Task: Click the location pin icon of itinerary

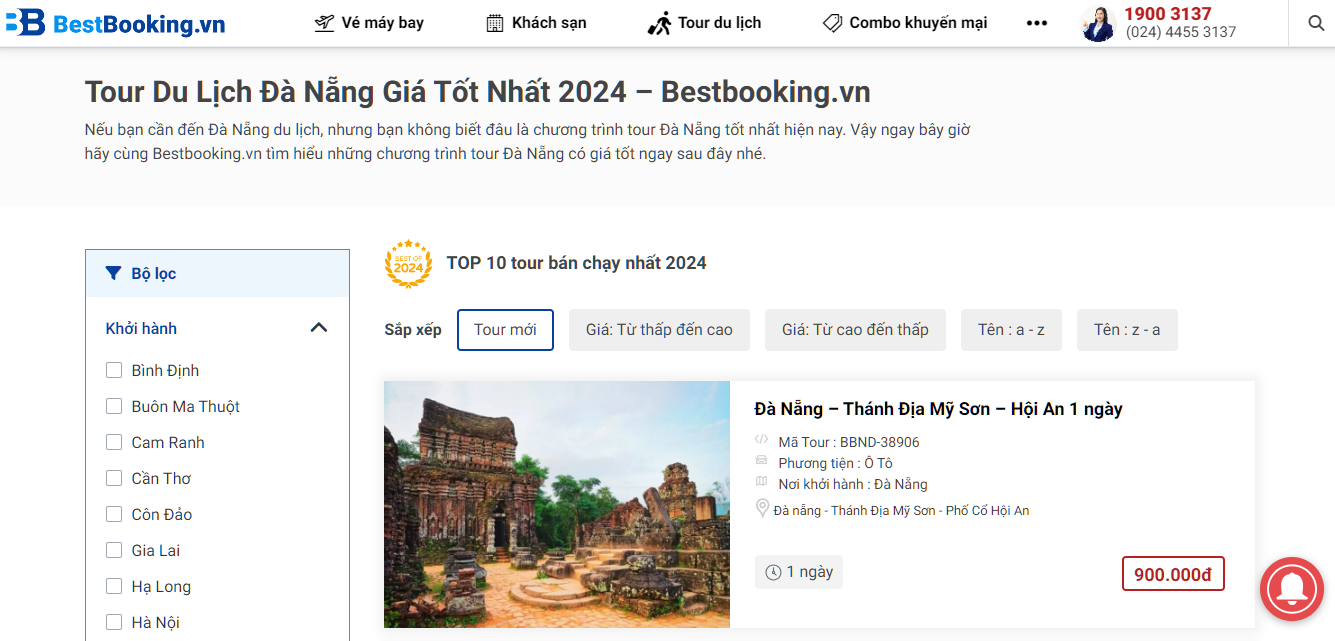Action: pos(762,509)
